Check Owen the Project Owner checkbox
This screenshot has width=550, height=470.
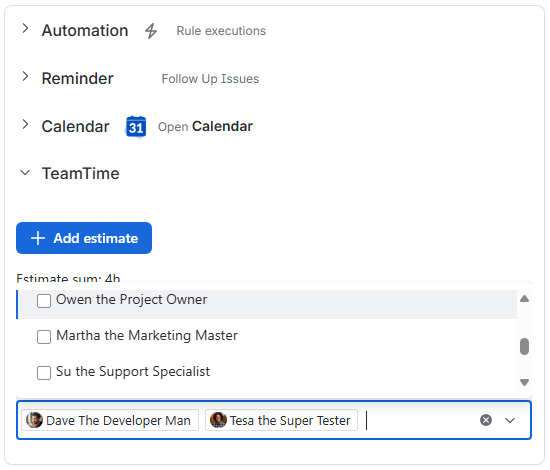[44, 301]
